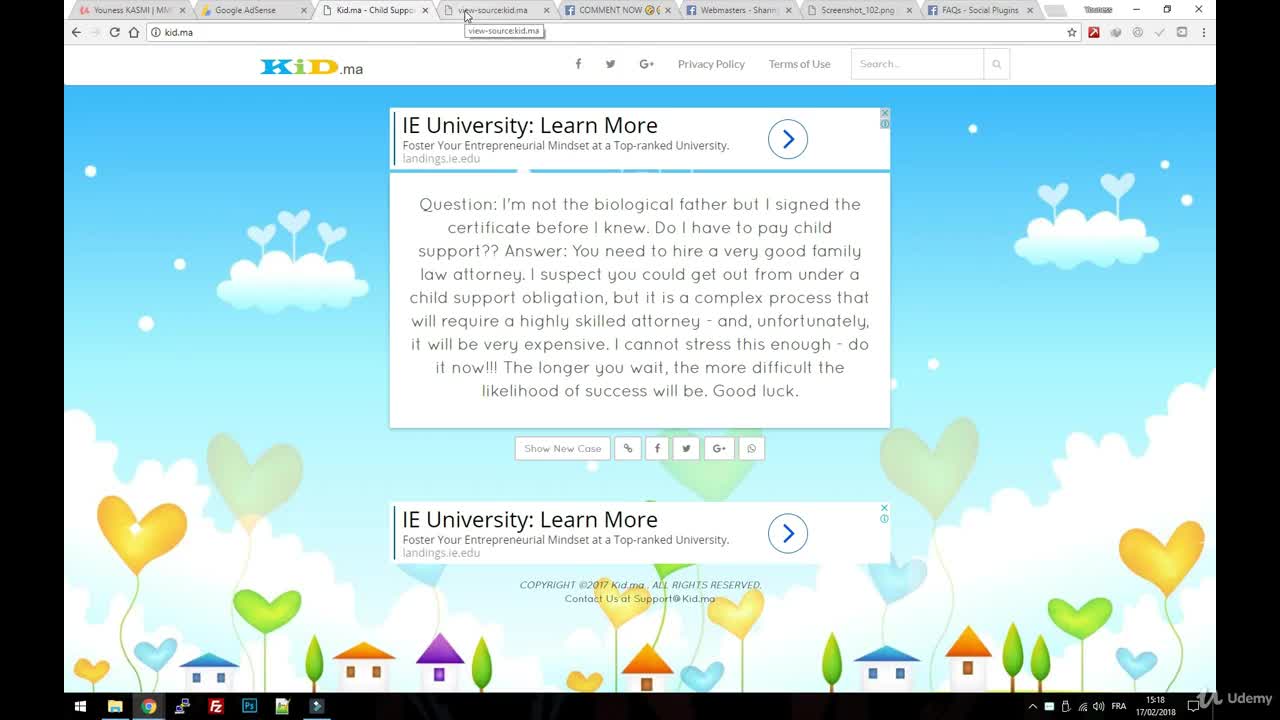Close the Google AdSense tab
This screenshot has width=1280, height=720.
click(x=304, y=10)
